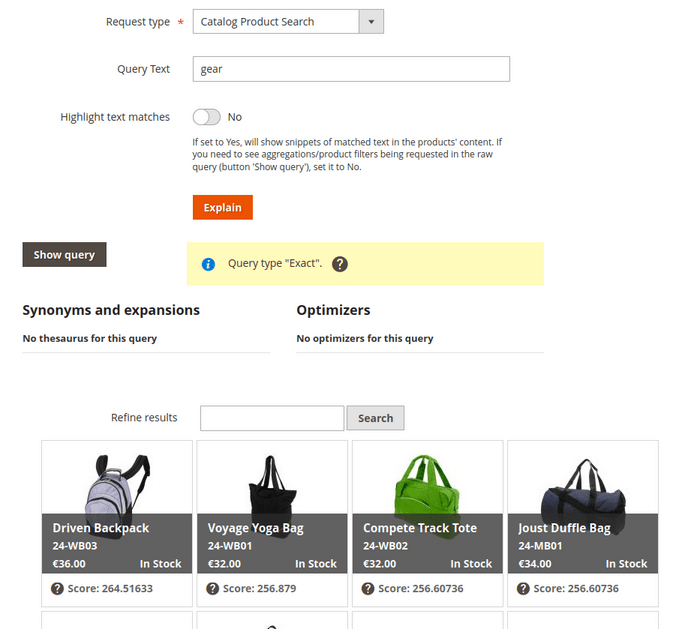Select the Driven Backpack product image
The height and width of the screenshot is (629, 679).
click(x=117, y=482)
